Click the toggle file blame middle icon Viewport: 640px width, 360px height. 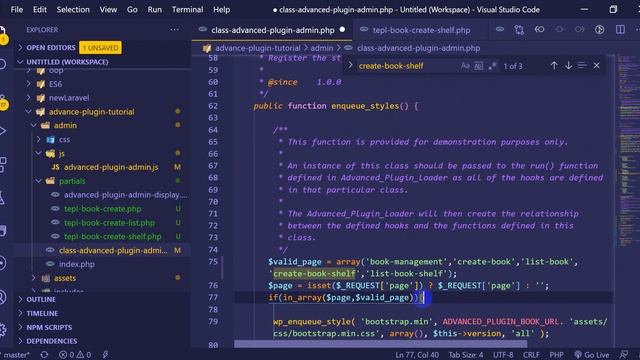click(559, 30)
